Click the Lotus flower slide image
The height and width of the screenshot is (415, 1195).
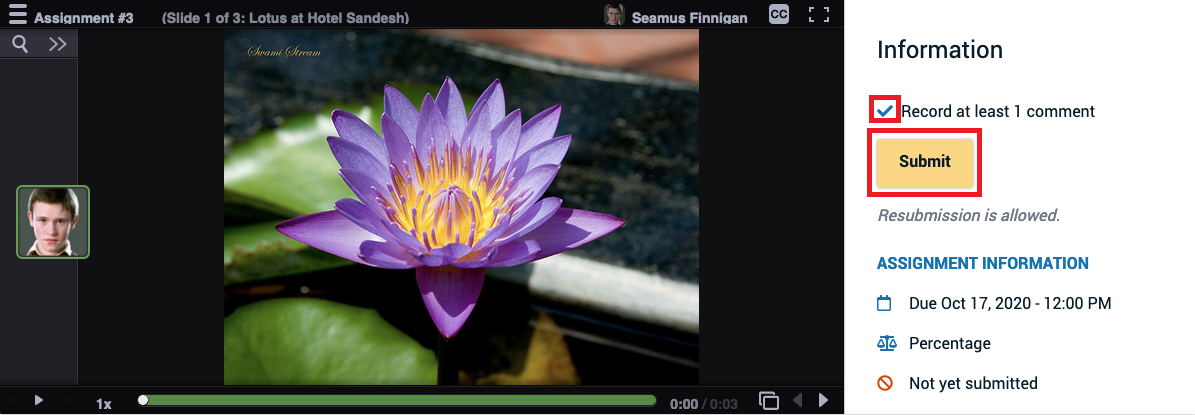tap(461, 207)
